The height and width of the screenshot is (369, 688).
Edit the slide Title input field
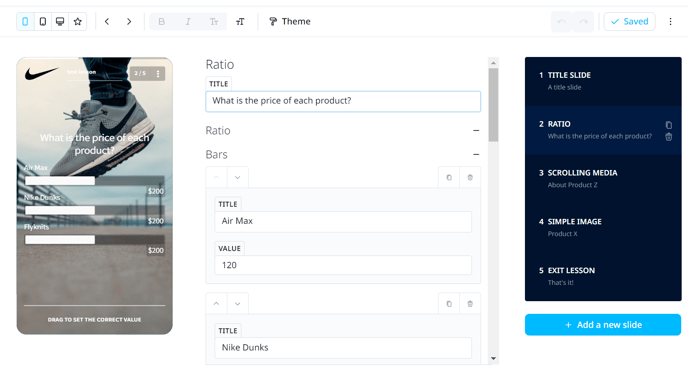[x=343, y=101]
